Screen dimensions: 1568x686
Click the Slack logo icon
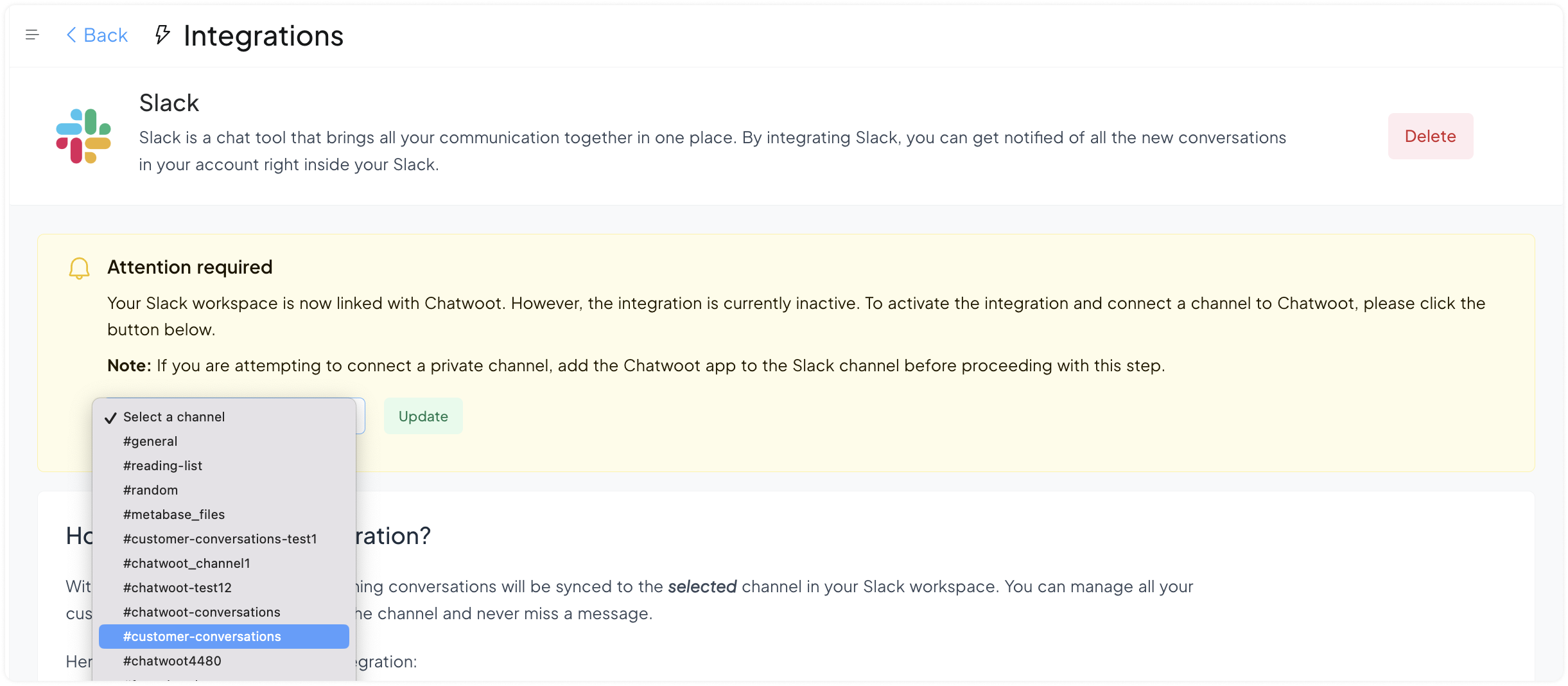[x=83, y=136]
